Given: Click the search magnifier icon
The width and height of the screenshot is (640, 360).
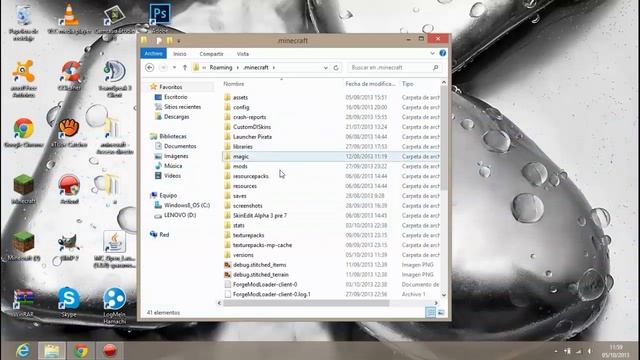Looking at the screenshot, I should [x=436, y=68].
